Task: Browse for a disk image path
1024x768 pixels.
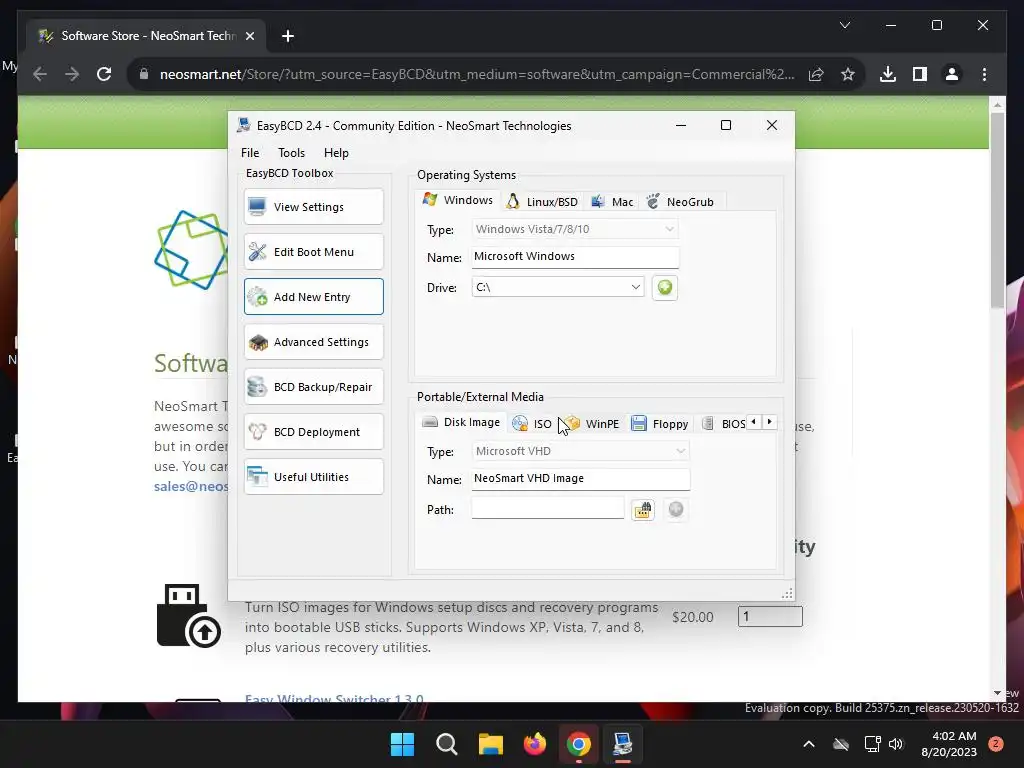Action: coord(643,509)
